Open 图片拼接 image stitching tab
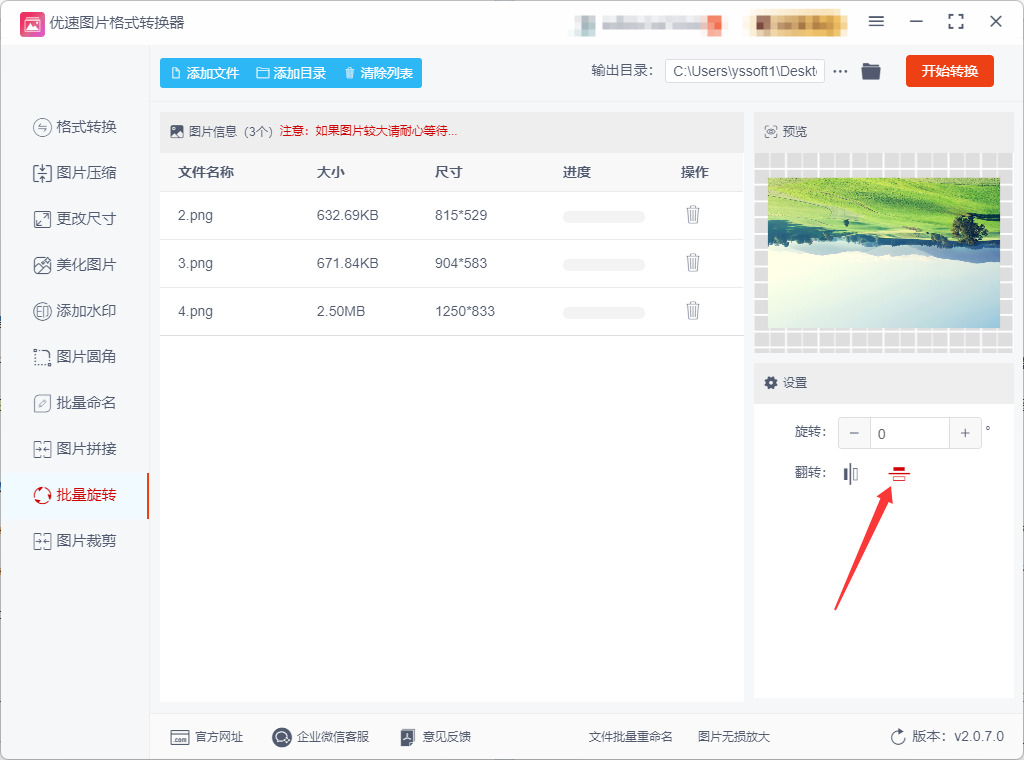The width and height of the screenshot is (1024, 760). point(74,449)
